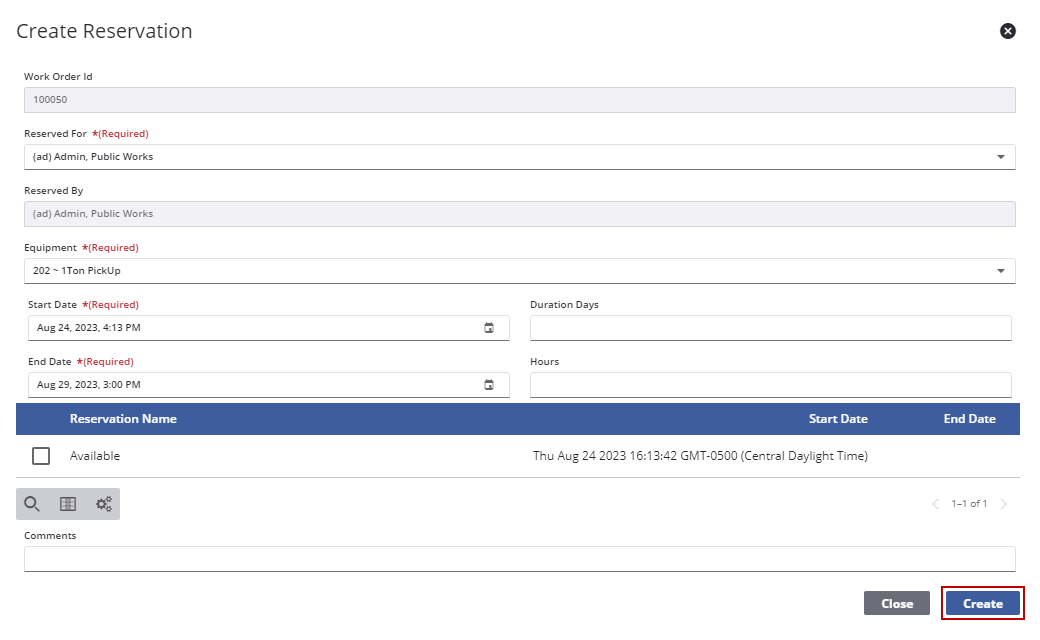Screen dimensions: 1040x640
Task: Sort by End Date column header
Action: [969, 419]
